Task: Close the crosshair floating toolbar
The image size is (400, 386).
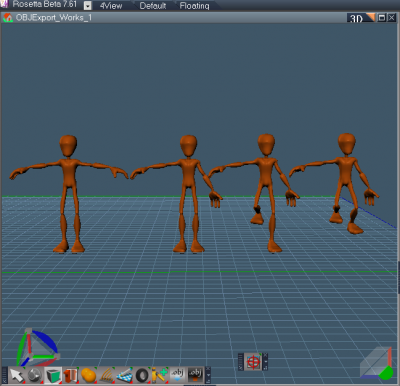Action: pyautogui.click(x=265, y=355)
